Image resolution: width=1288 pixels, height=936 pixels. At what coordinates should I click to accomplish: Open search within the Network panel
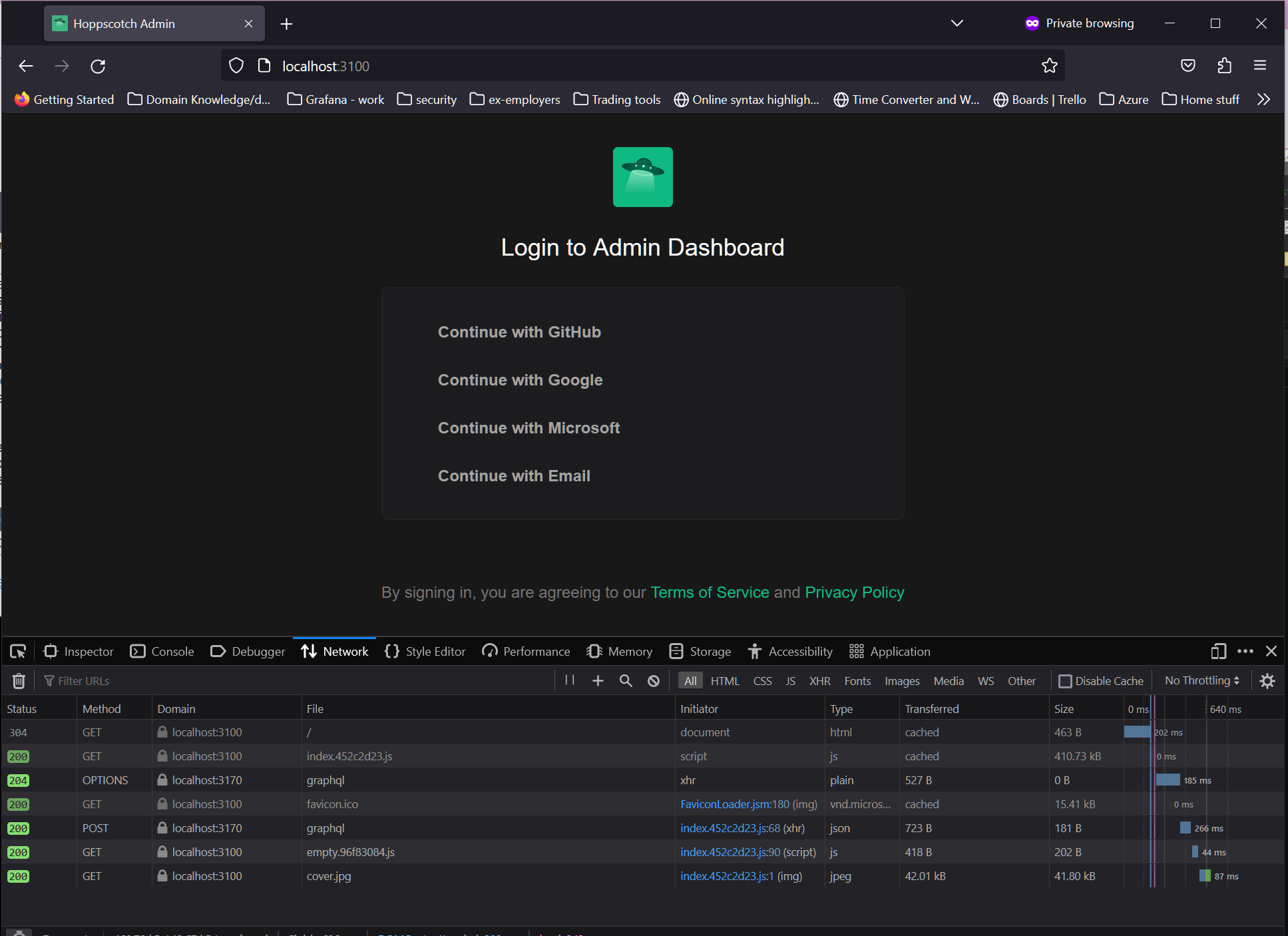[625, 680]
